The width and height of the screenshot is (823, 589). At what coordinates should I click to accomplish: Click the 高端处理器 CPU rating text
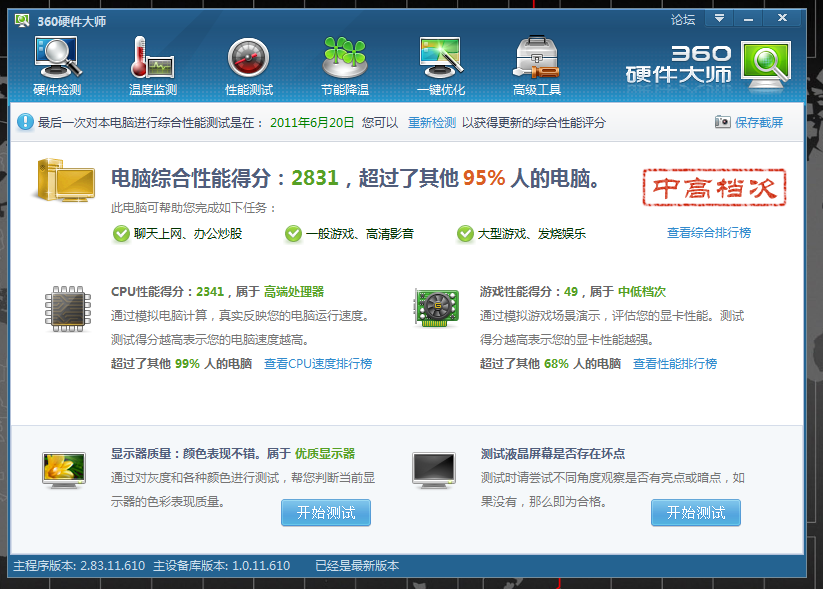point(294,292)
